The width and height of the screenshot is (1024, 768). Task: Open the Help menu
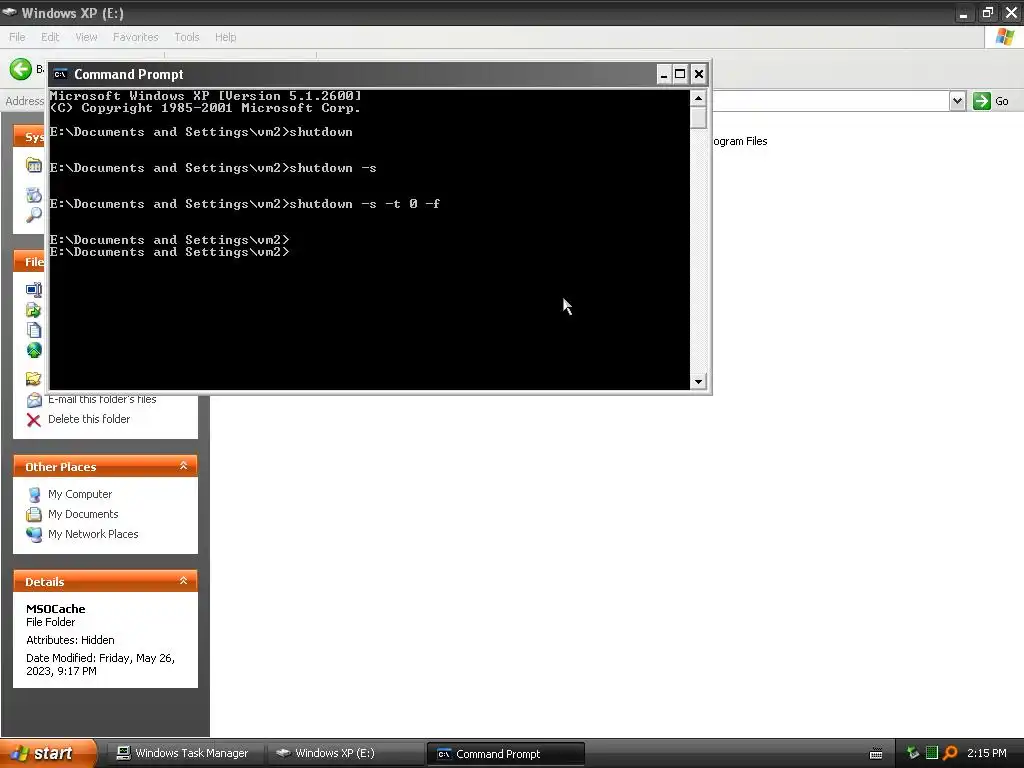[225, 37]
